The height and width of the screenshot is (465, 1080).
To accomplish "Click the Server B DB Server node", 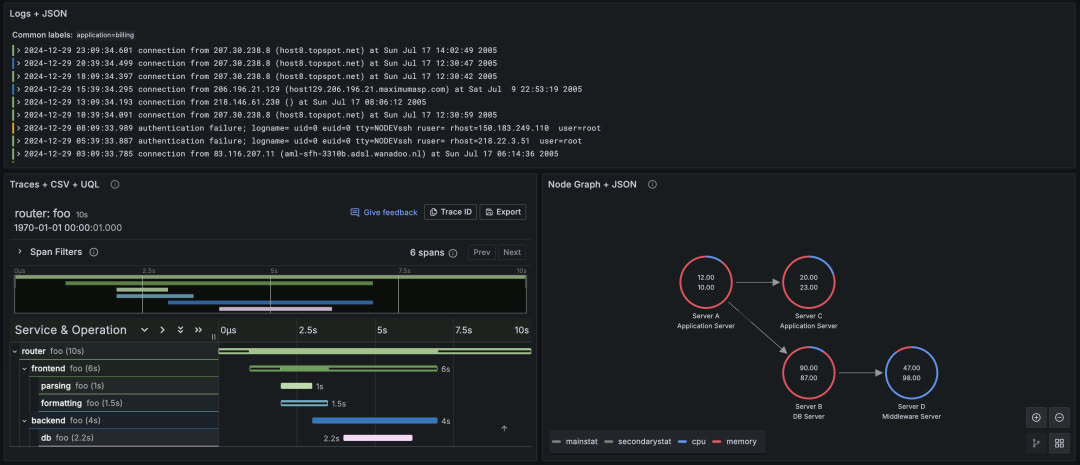I will 807,373.
